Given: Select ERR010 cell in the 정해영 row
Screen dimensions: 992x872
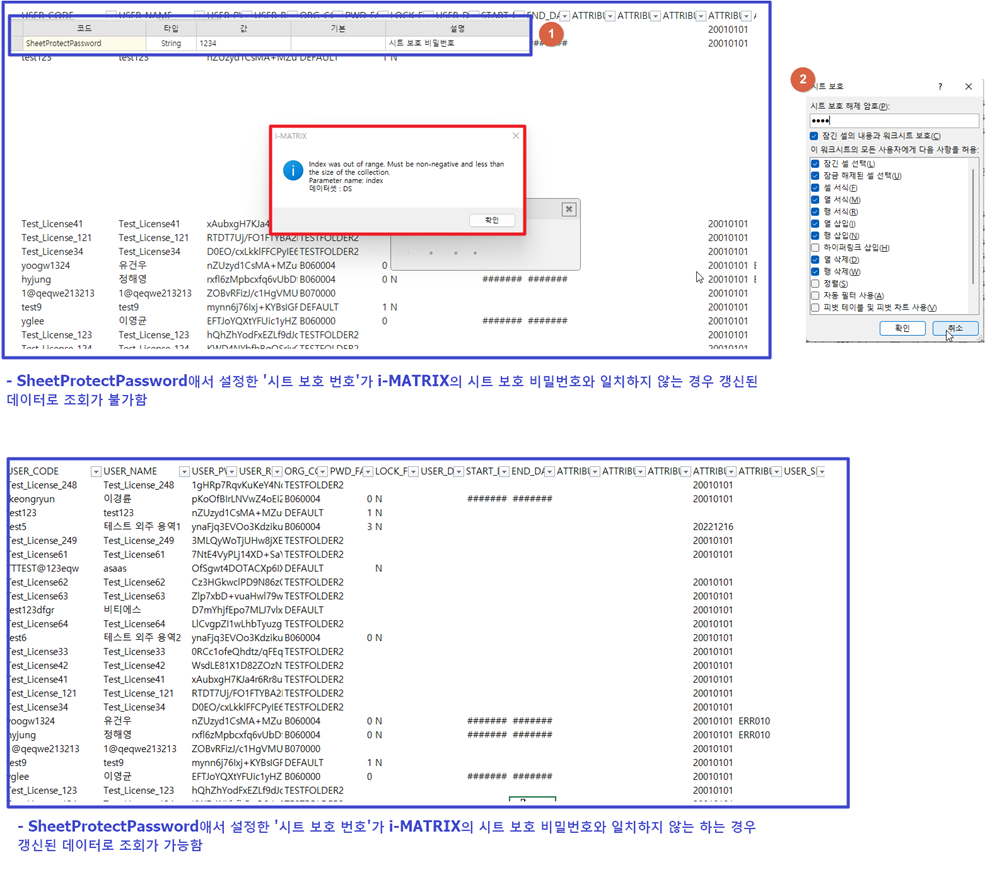Looking at the screenshot, I should [754, 735].
